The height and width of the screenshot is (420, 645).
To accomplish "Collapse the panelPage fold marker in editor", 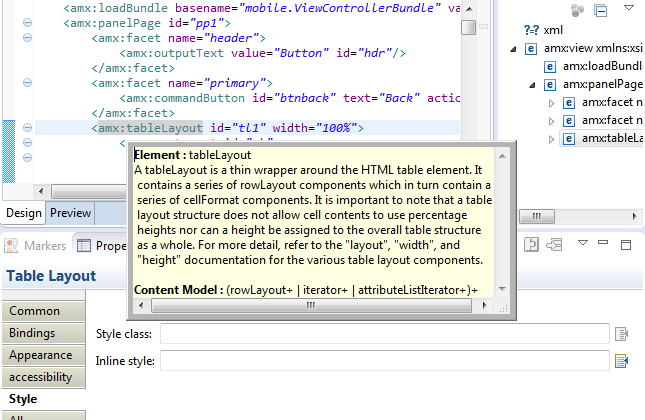I will [27, 23].
